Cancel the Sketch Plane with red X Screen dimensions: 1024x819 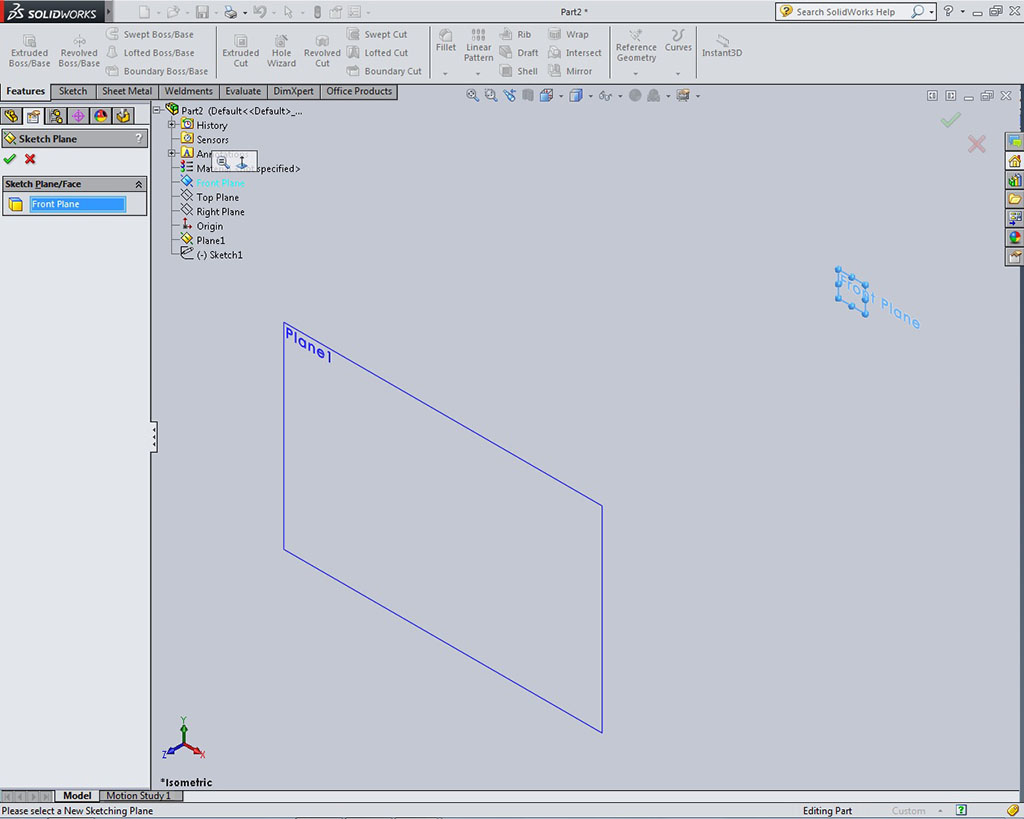tap(30, 159)
